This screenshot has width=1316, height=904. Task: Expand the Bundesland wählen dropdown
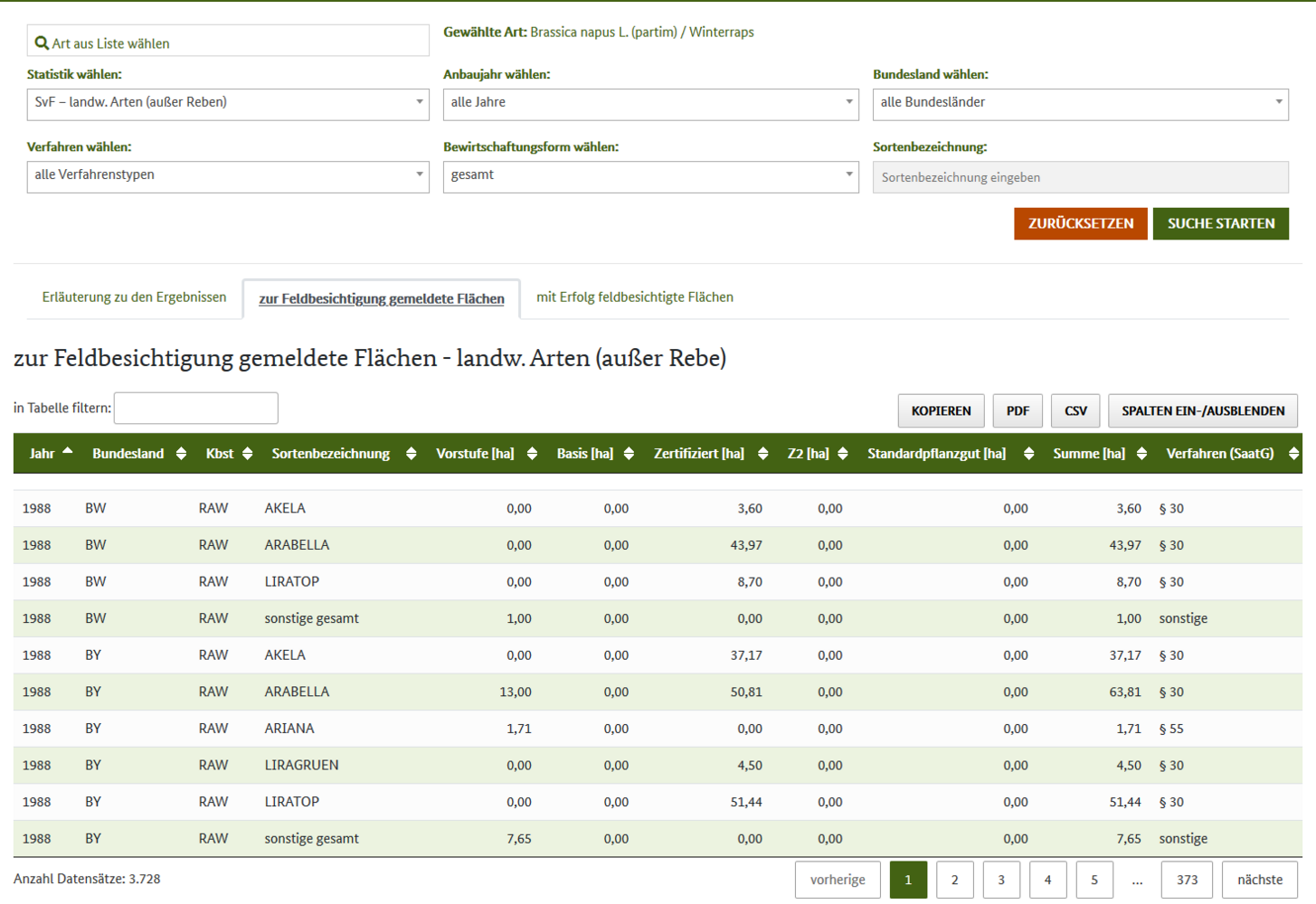click(1080, 104)
